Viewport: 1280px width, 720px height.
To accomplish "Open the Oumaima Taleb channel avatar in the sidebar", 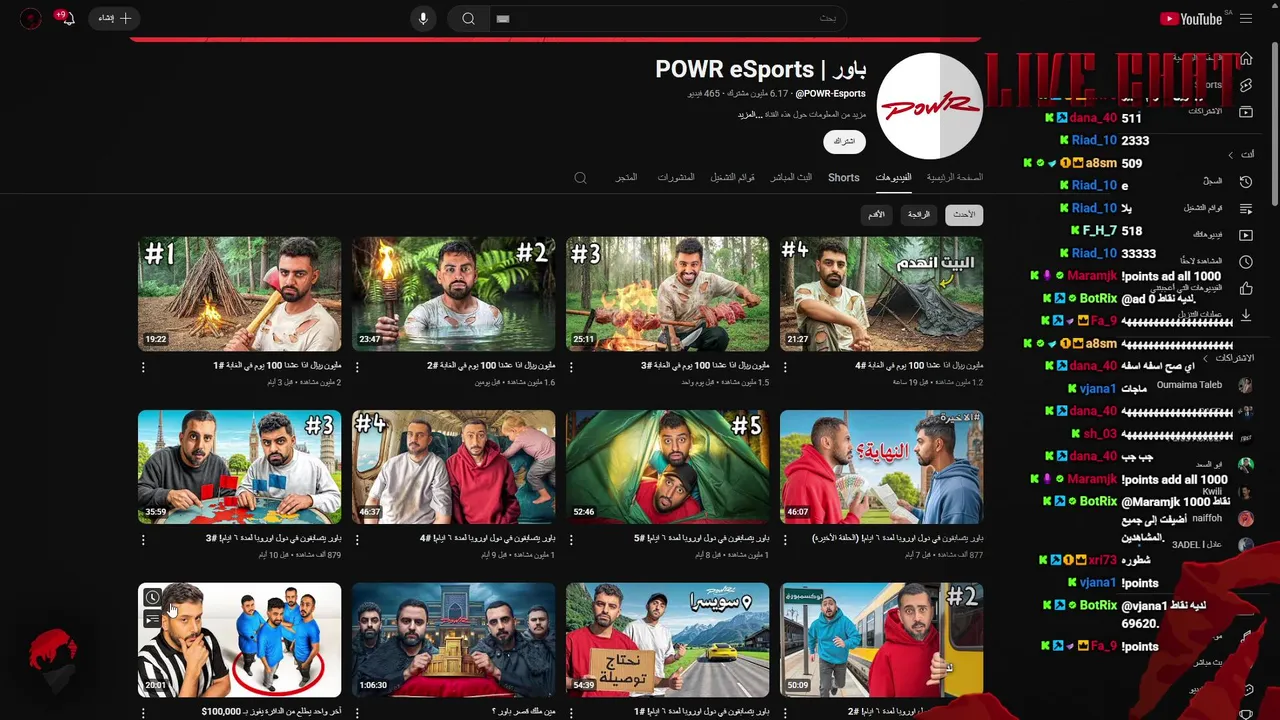I will coord(1245,385).
